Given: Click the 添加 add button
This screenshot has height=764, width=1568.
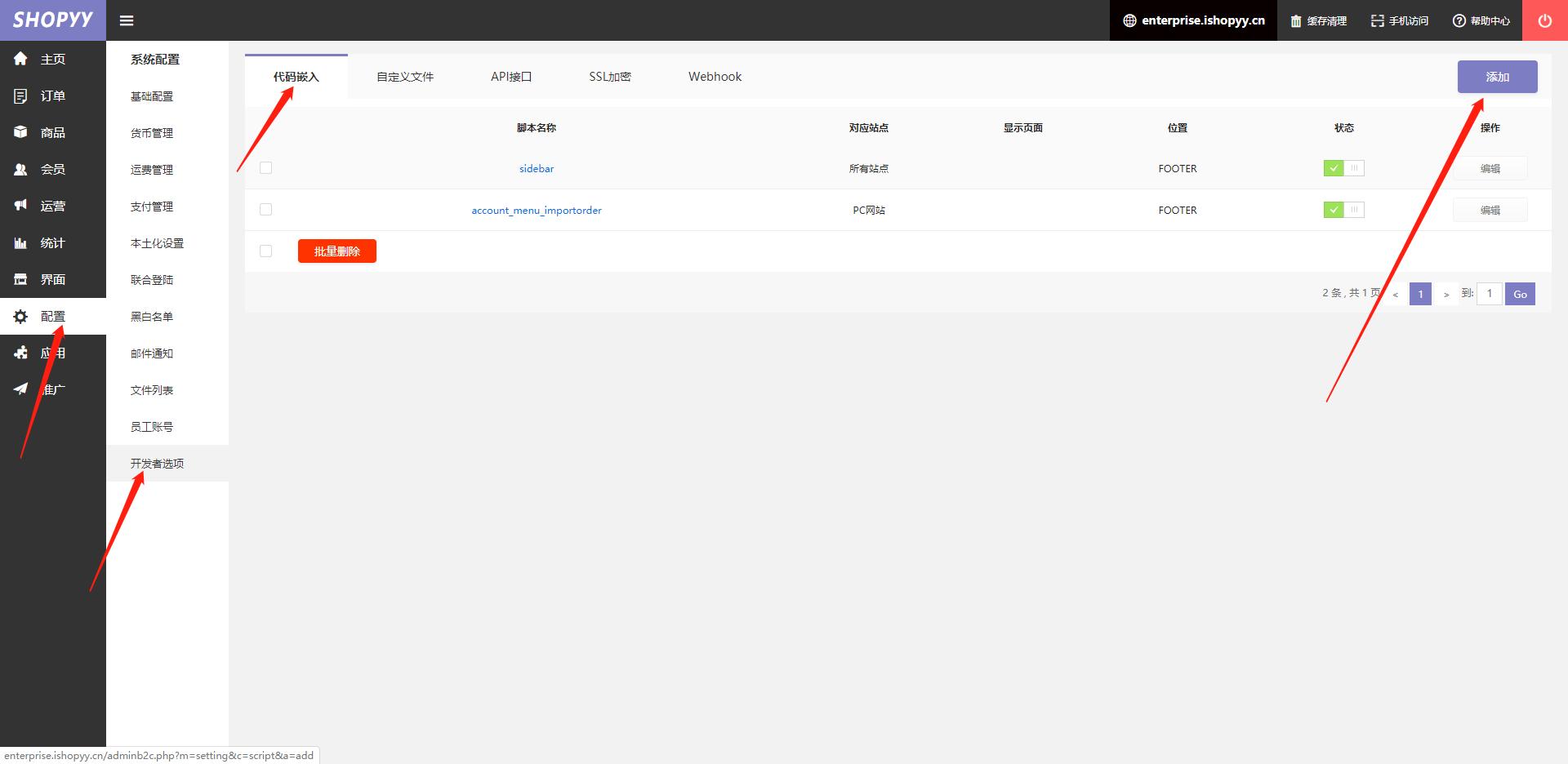Looking at the screenshot, I should 1497,77.
